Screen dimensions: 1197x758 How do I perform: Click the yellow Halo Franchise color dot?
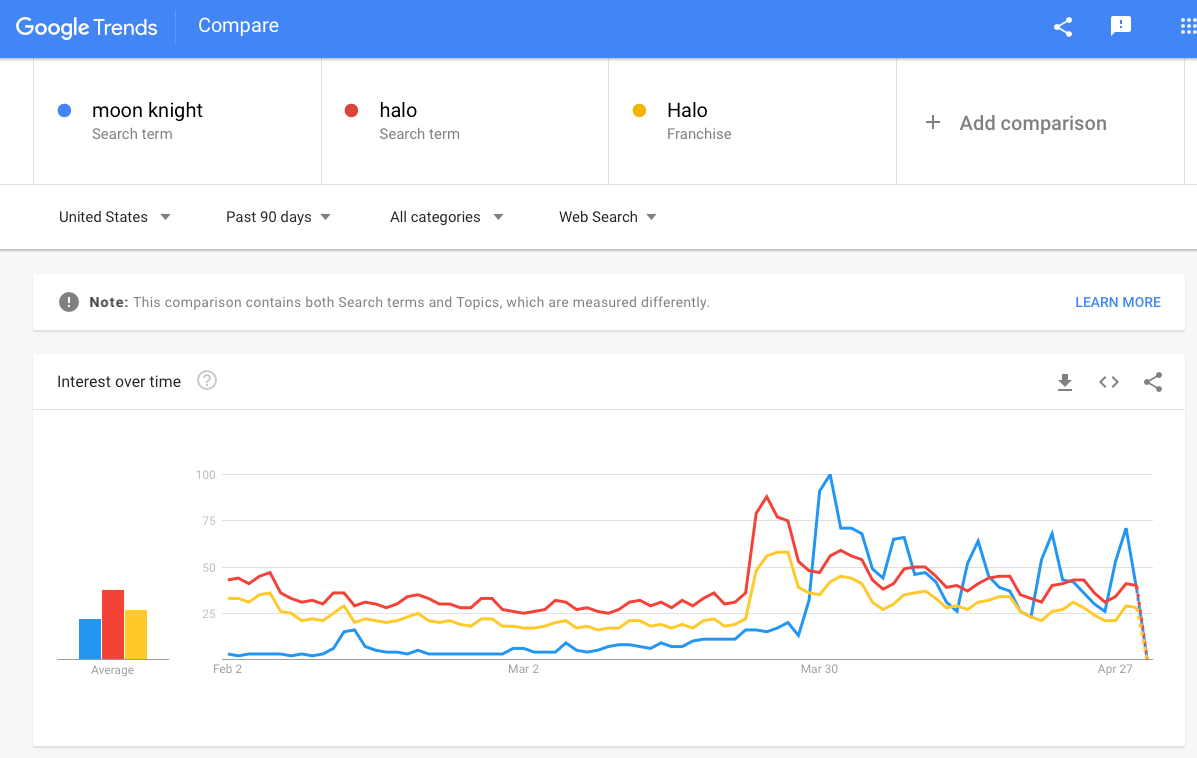click(x=640, y=111)
